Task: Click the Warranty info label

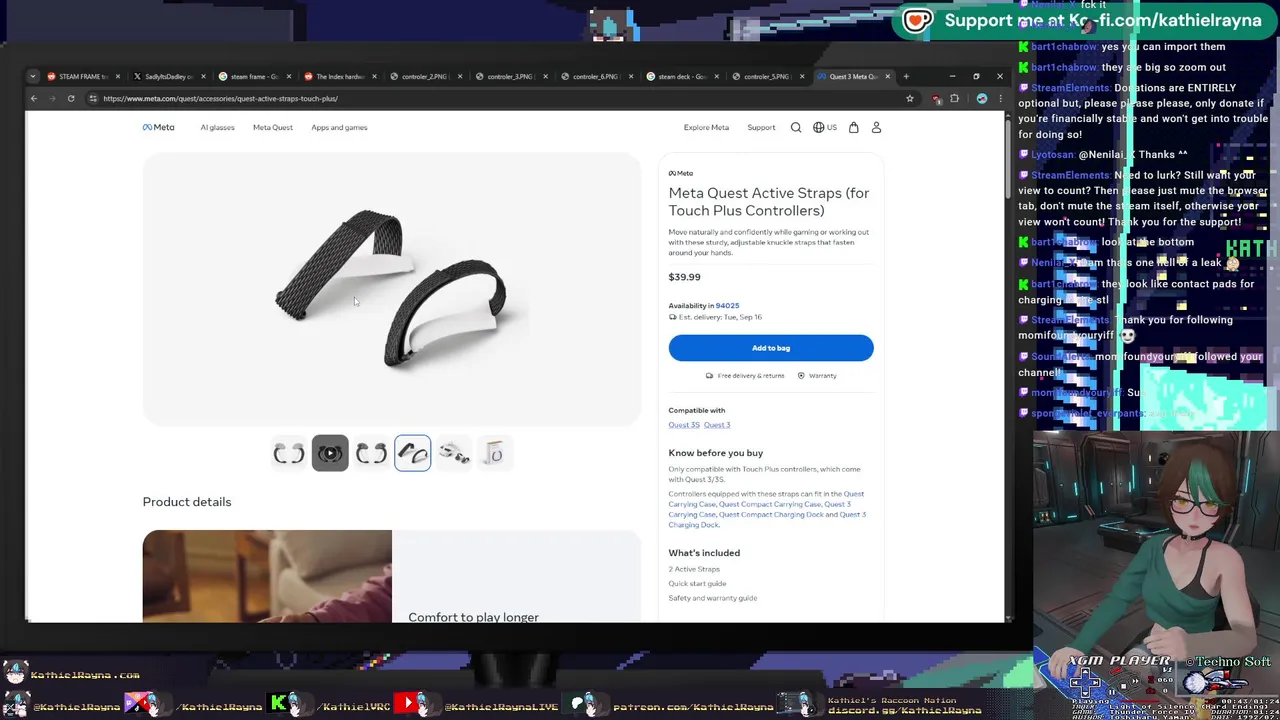Action: [x=817, y=375]
